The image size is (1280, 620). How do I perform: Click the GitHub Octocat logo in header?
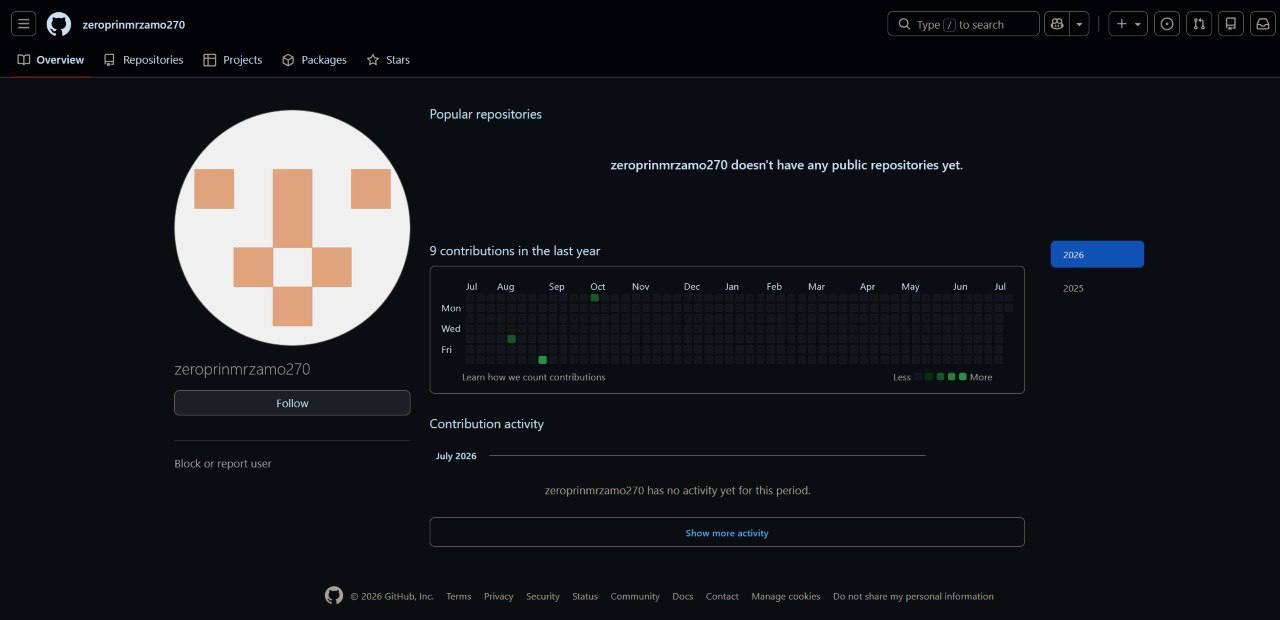(x=59, y=24)
